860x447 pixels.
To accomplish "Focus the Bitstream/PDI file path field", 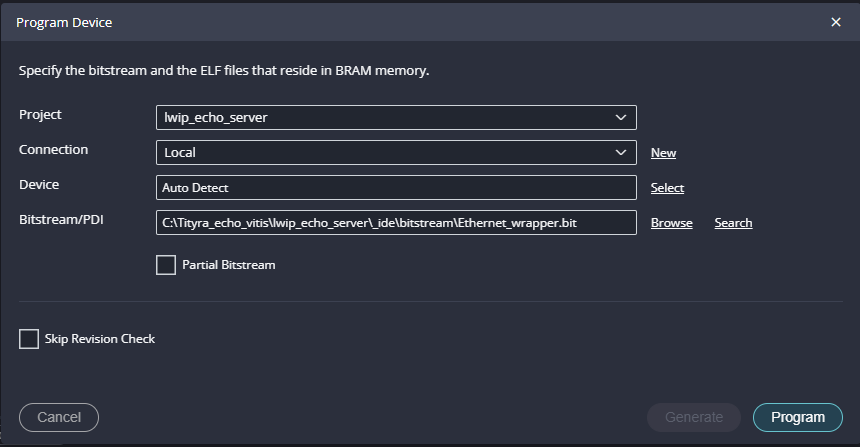I will coord(396,223).
